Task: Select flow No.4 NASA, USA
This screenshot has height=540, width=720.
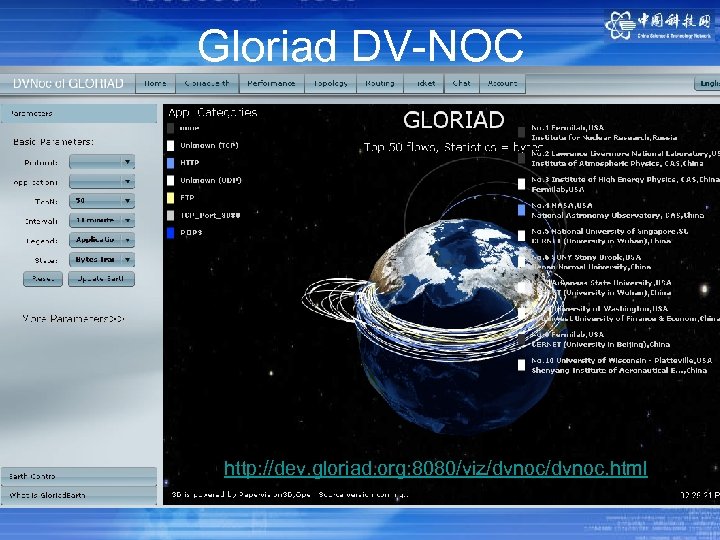Action: point(618,210)
